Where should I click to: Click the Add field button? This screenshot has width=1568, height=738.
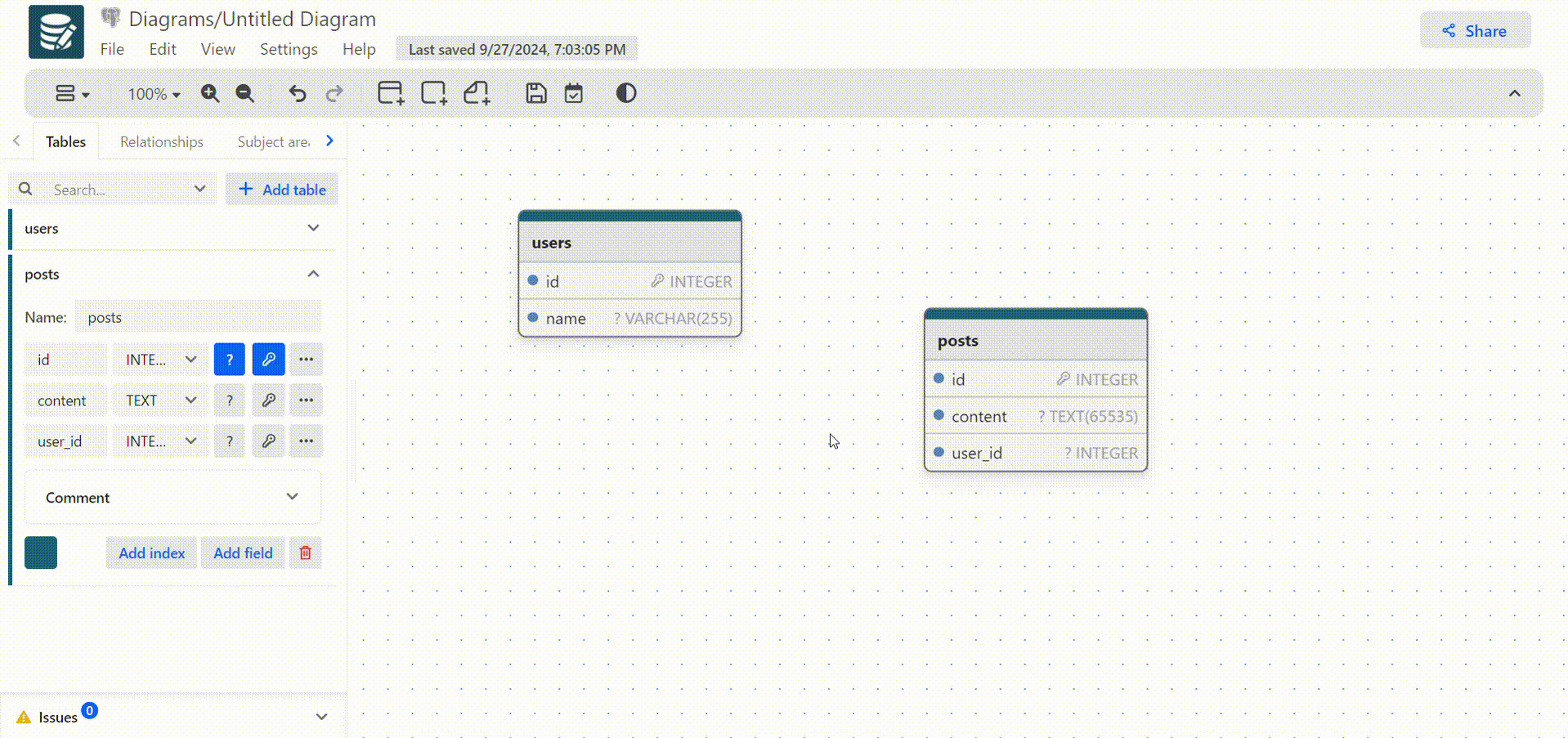[x=243, y=553]
